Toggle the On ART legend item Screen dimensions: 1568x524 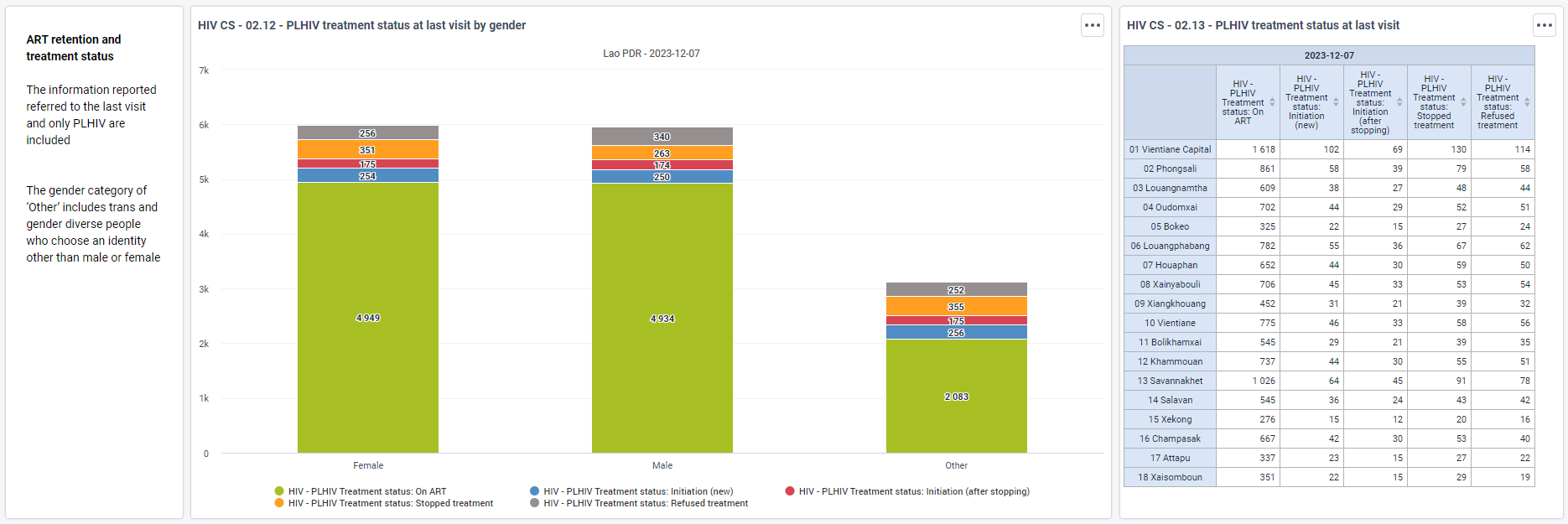(x=361, y=491)
